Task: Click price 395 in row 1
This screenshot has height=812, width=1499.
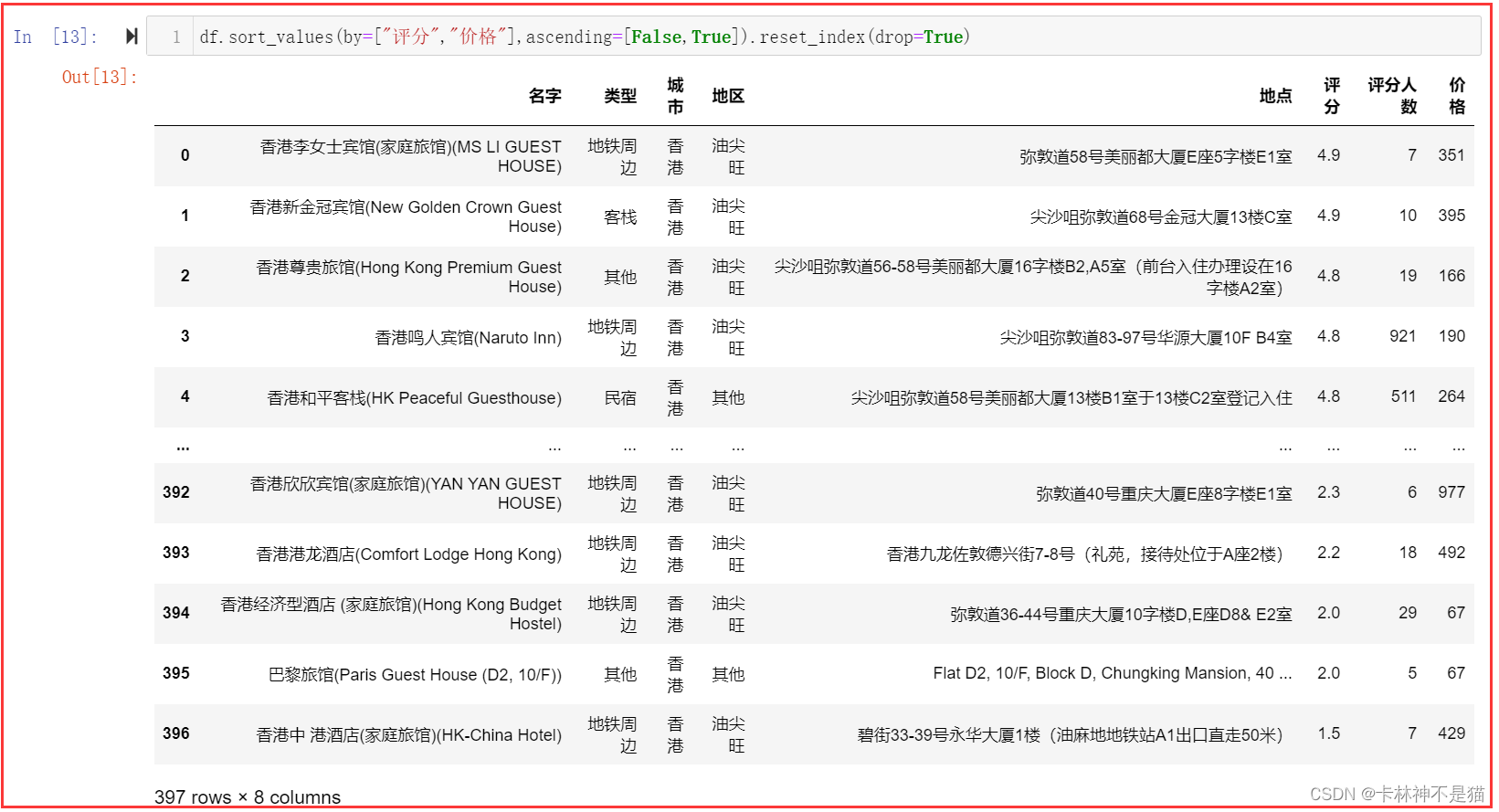Action: pyautogui.click(x=1451, y=216)
